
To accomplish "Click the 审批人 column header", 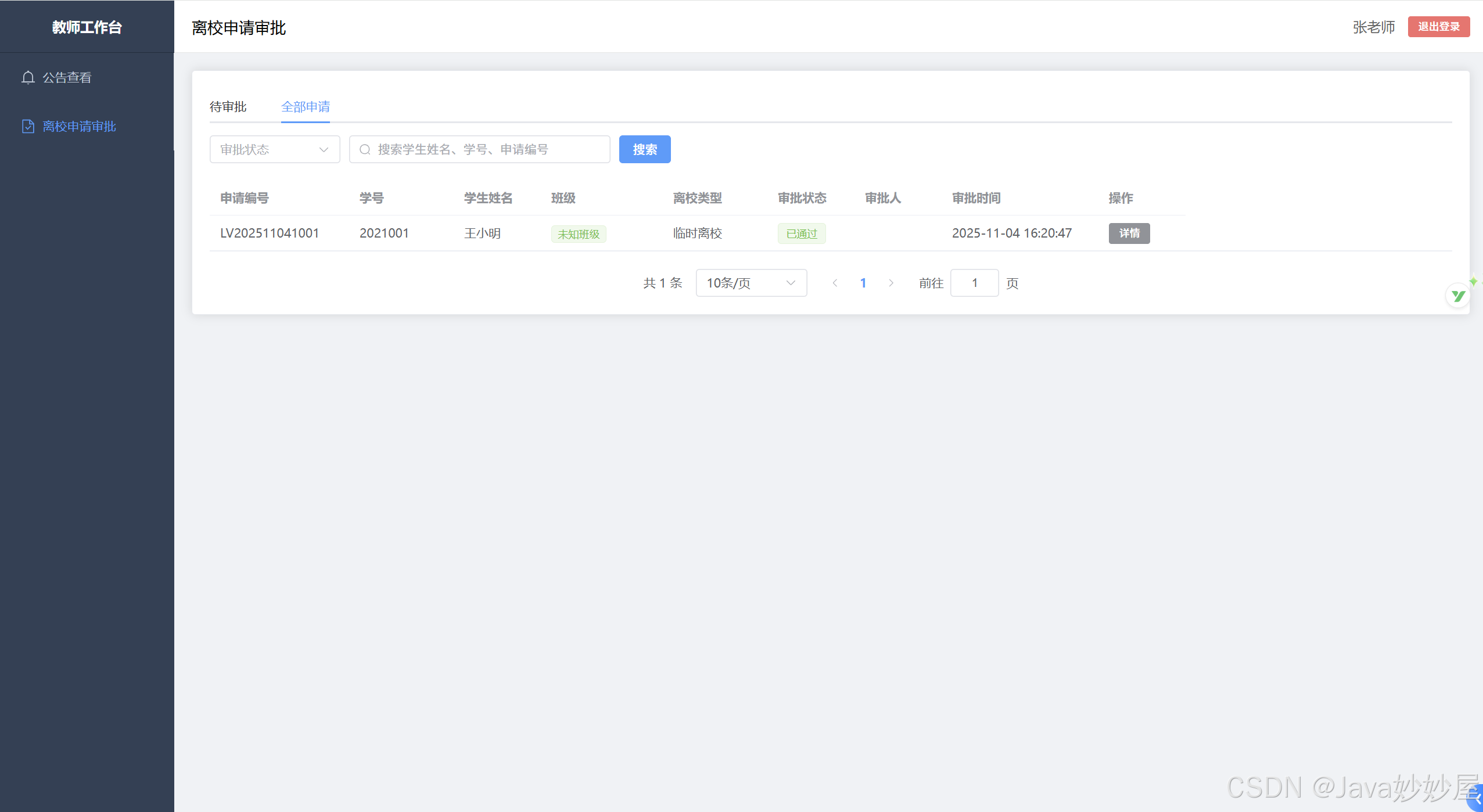I will (883, 198).
